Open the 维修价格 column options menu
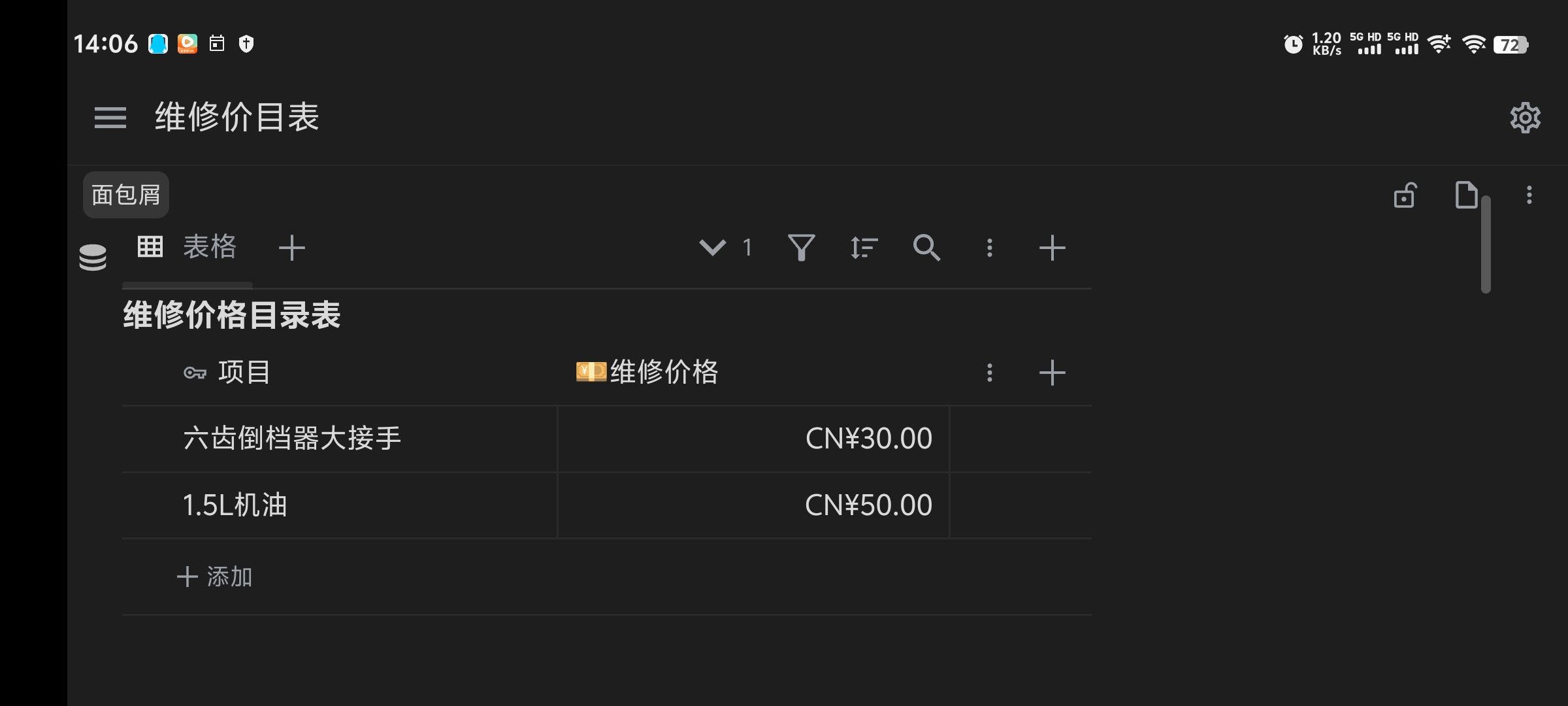Screen dimensions: 1568x706 coord(989,373)
